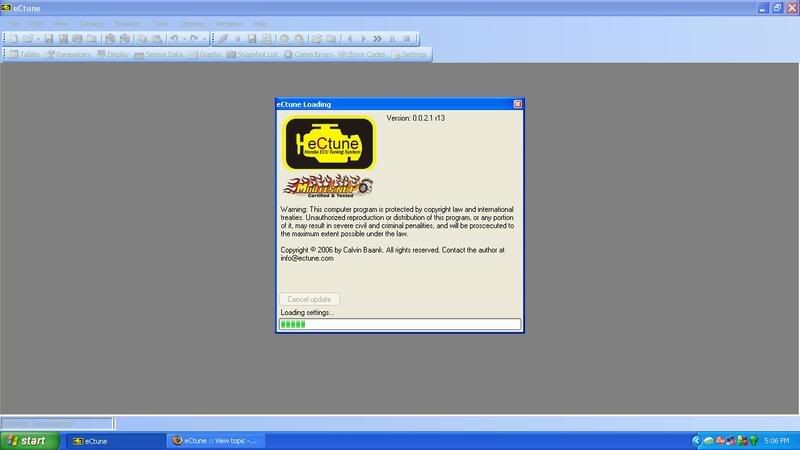This screenshot has height=450, width=800.
Task: Click the green network tray icon
Action: (754, 441)
